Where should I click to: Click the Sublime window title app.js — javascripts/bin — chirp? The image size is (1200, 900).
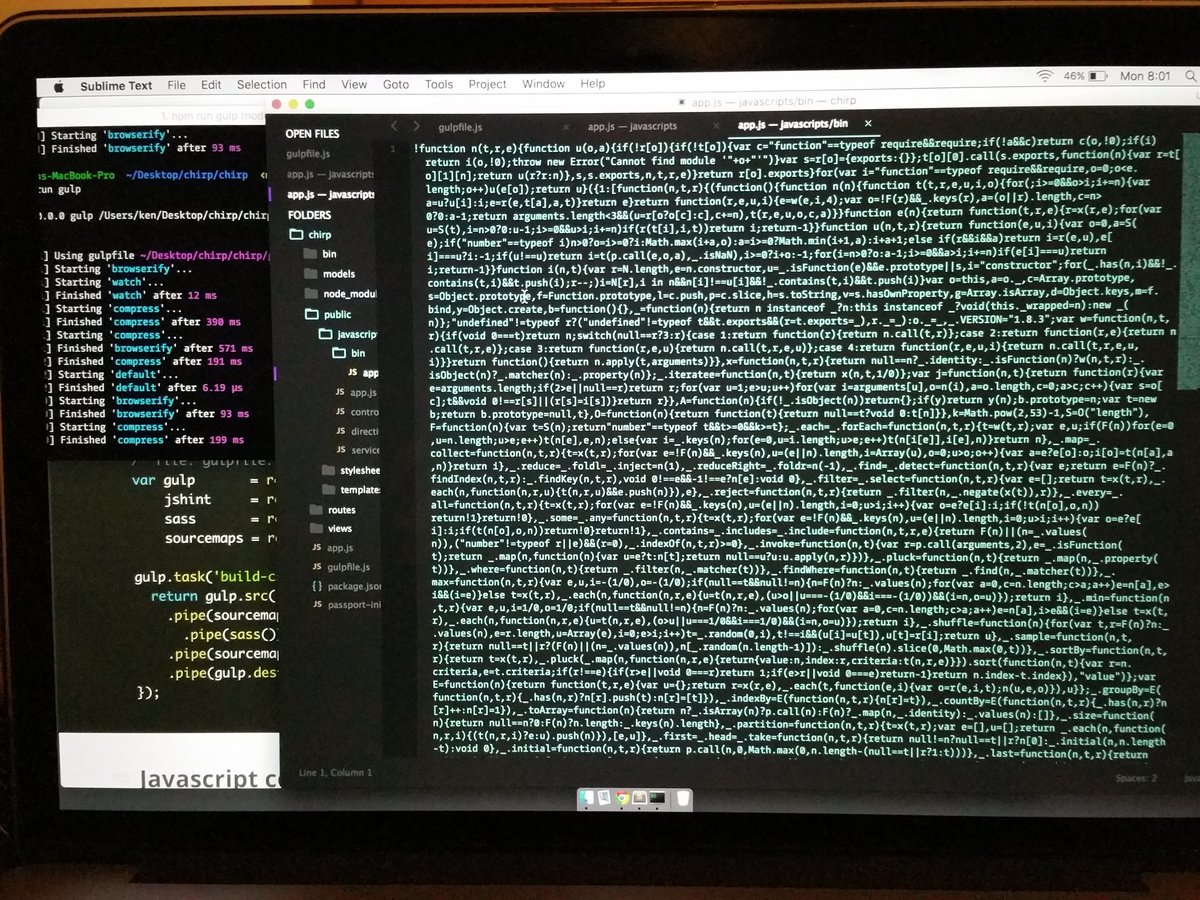[x=775, y=102]
